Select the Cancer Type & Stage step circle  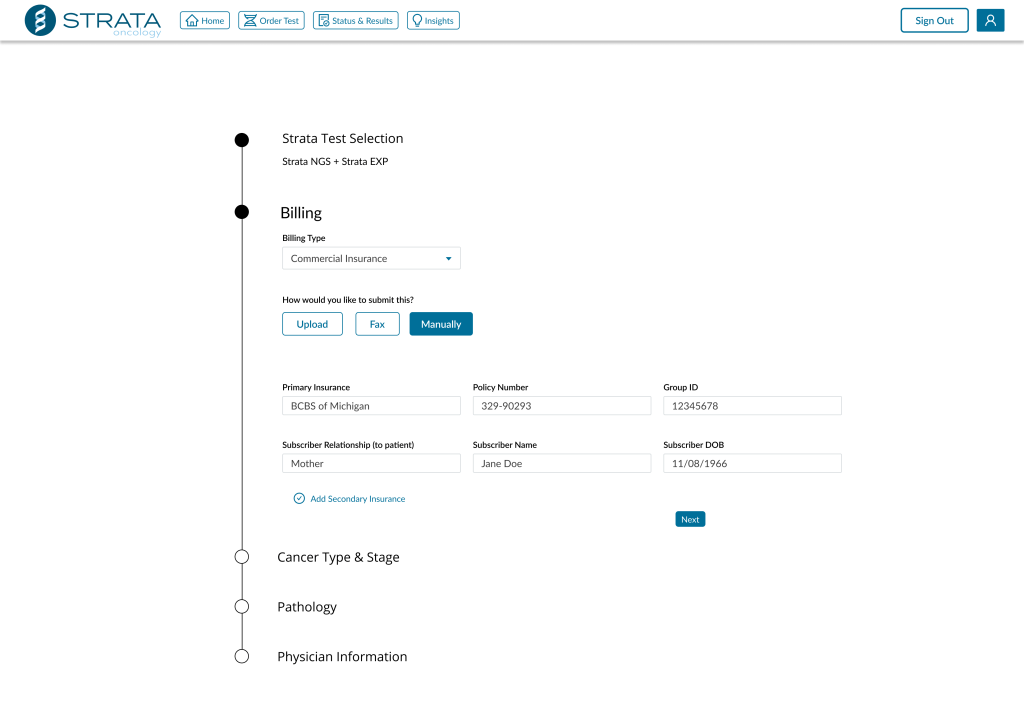coord(242,557)
